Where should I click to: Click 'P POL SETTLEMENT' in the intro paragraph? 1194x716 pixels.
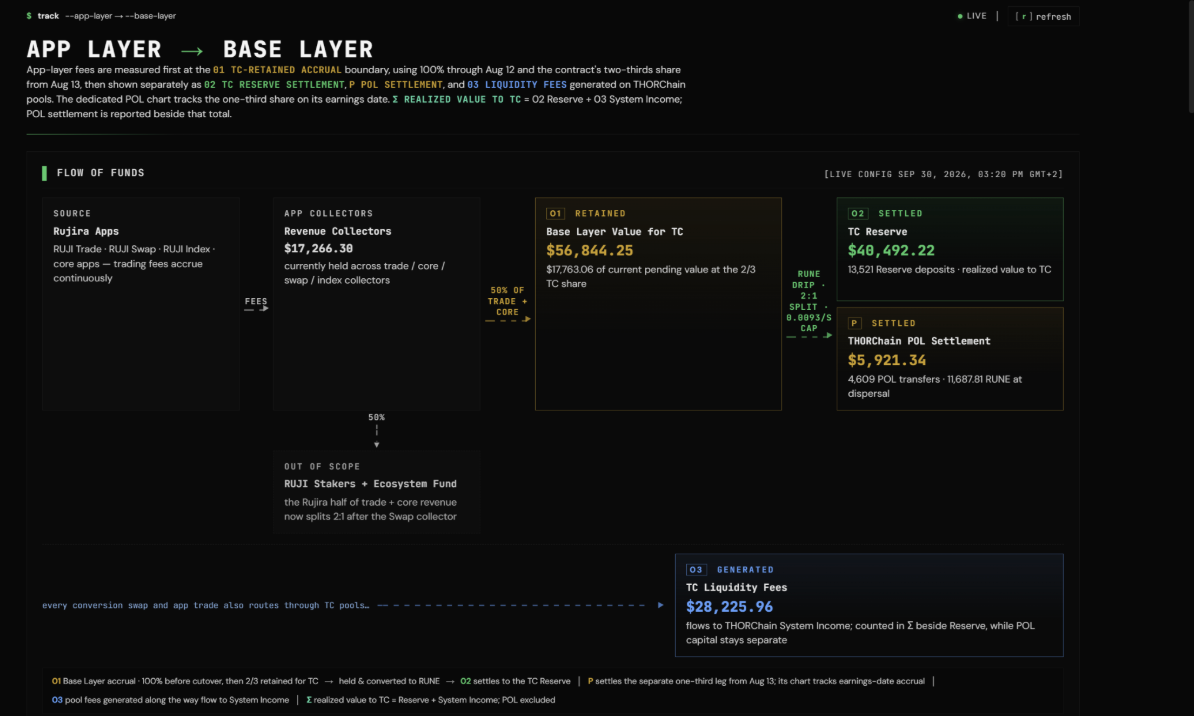(395, 85)
